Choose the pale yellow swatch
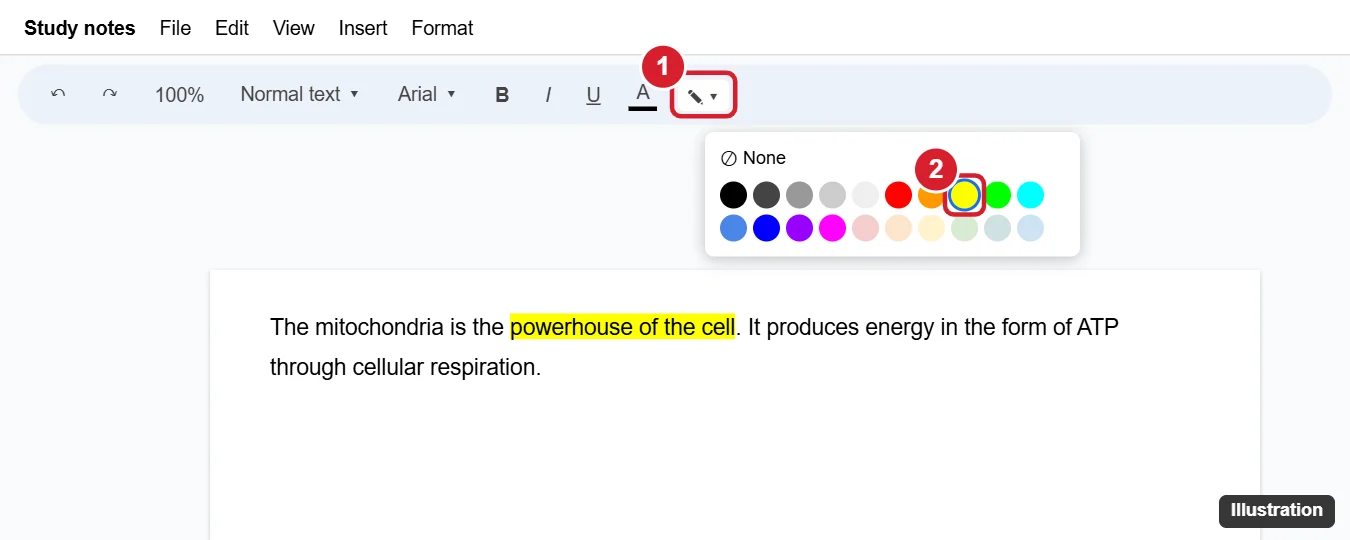The height and width of the screenshot is (540, 1350). coord(931,228)
